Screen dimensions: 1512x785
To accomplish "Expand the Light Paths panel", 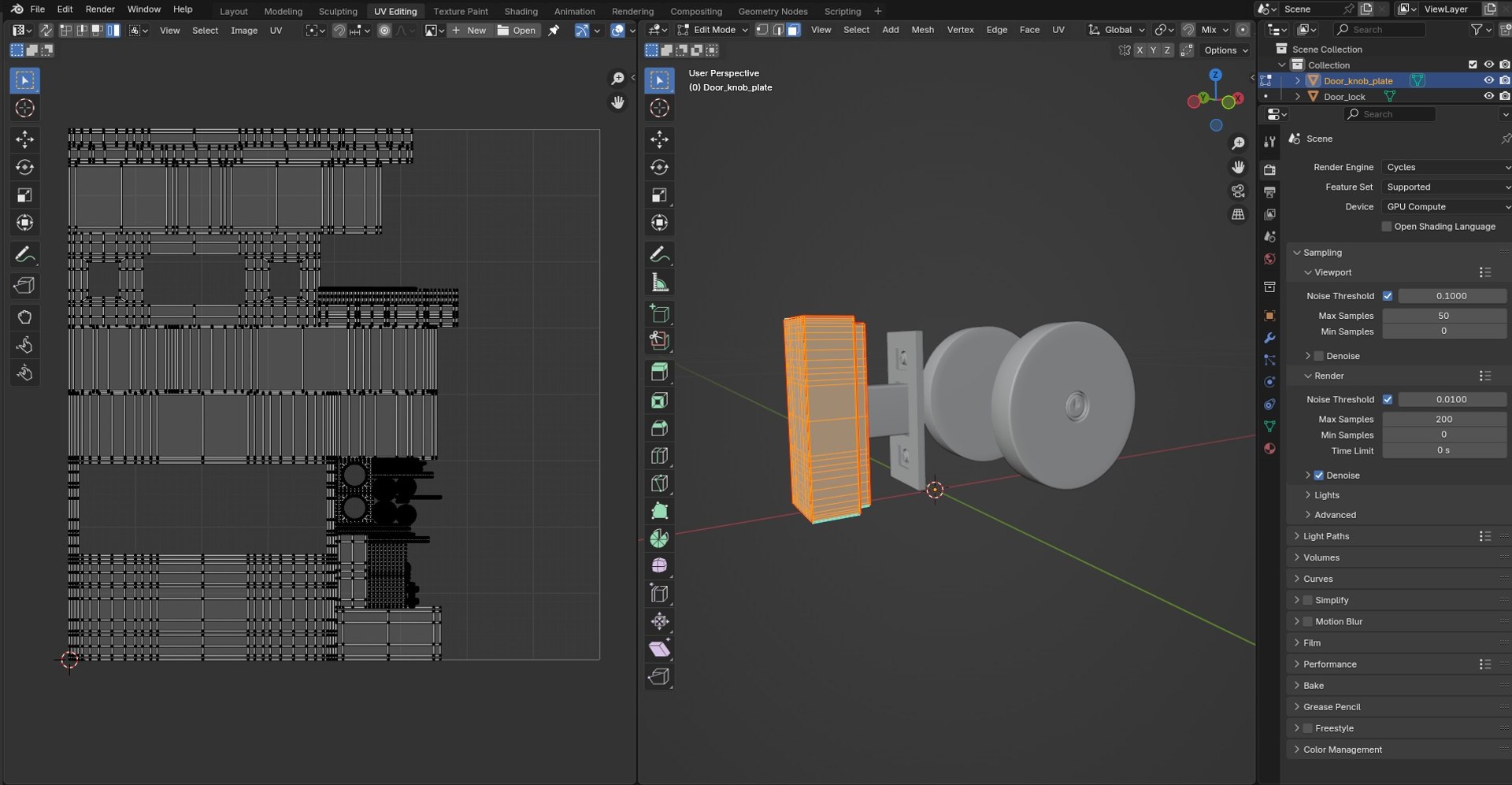I will coord(1326,536).
